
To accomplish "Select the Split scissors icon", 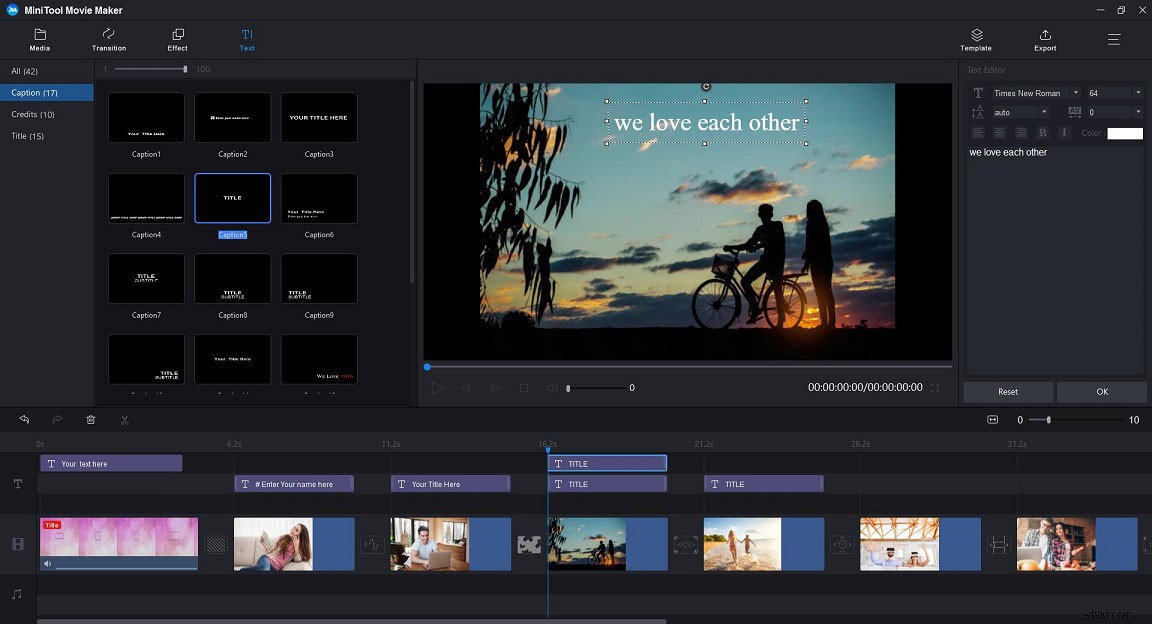I will pos(124,419).
